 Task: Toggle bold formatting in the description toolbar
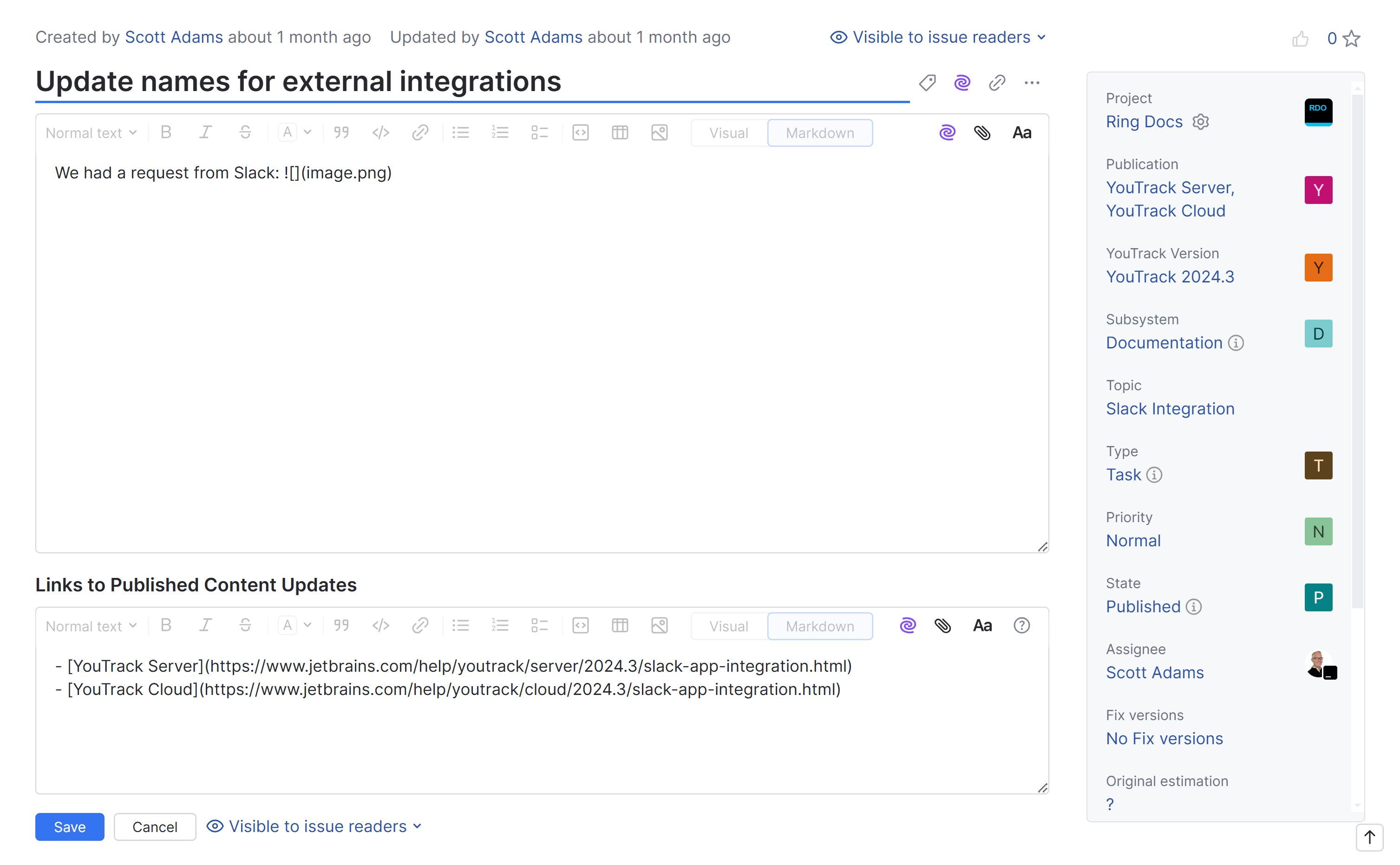(166, 132)
